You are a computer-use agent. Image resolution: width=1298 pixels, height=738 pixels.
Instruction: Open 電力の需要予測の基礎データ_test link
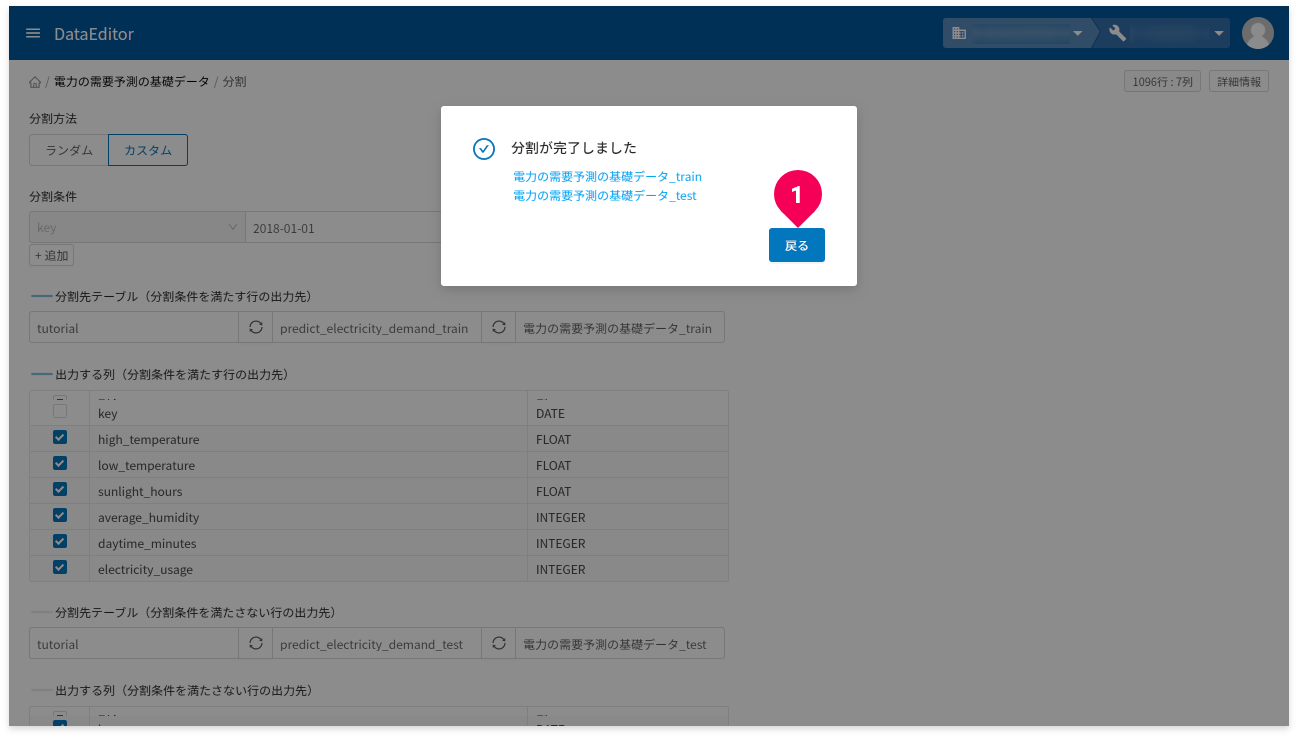604,196
